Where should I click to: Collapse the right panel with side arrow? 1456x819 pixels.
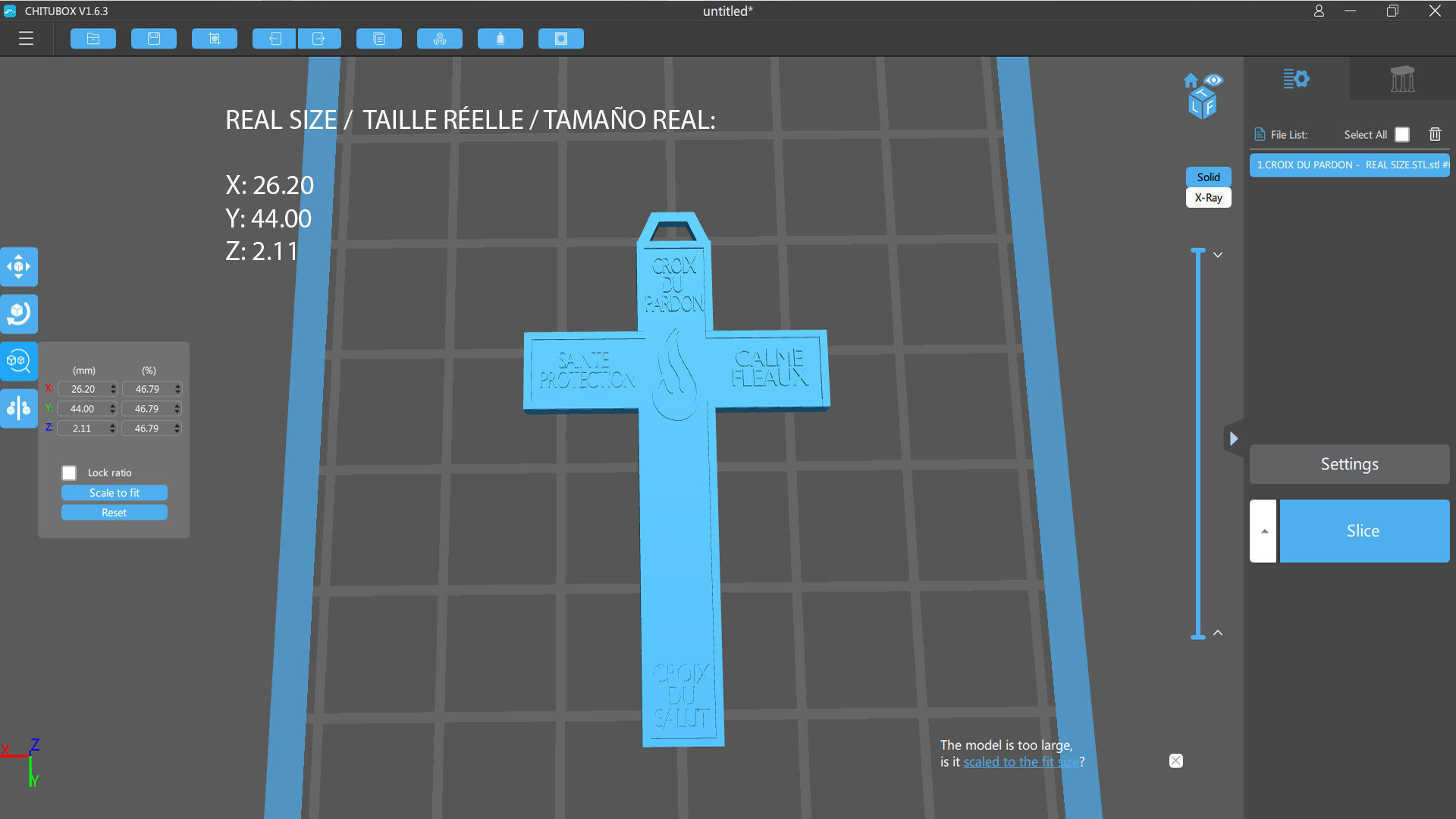pos(1234,438)
